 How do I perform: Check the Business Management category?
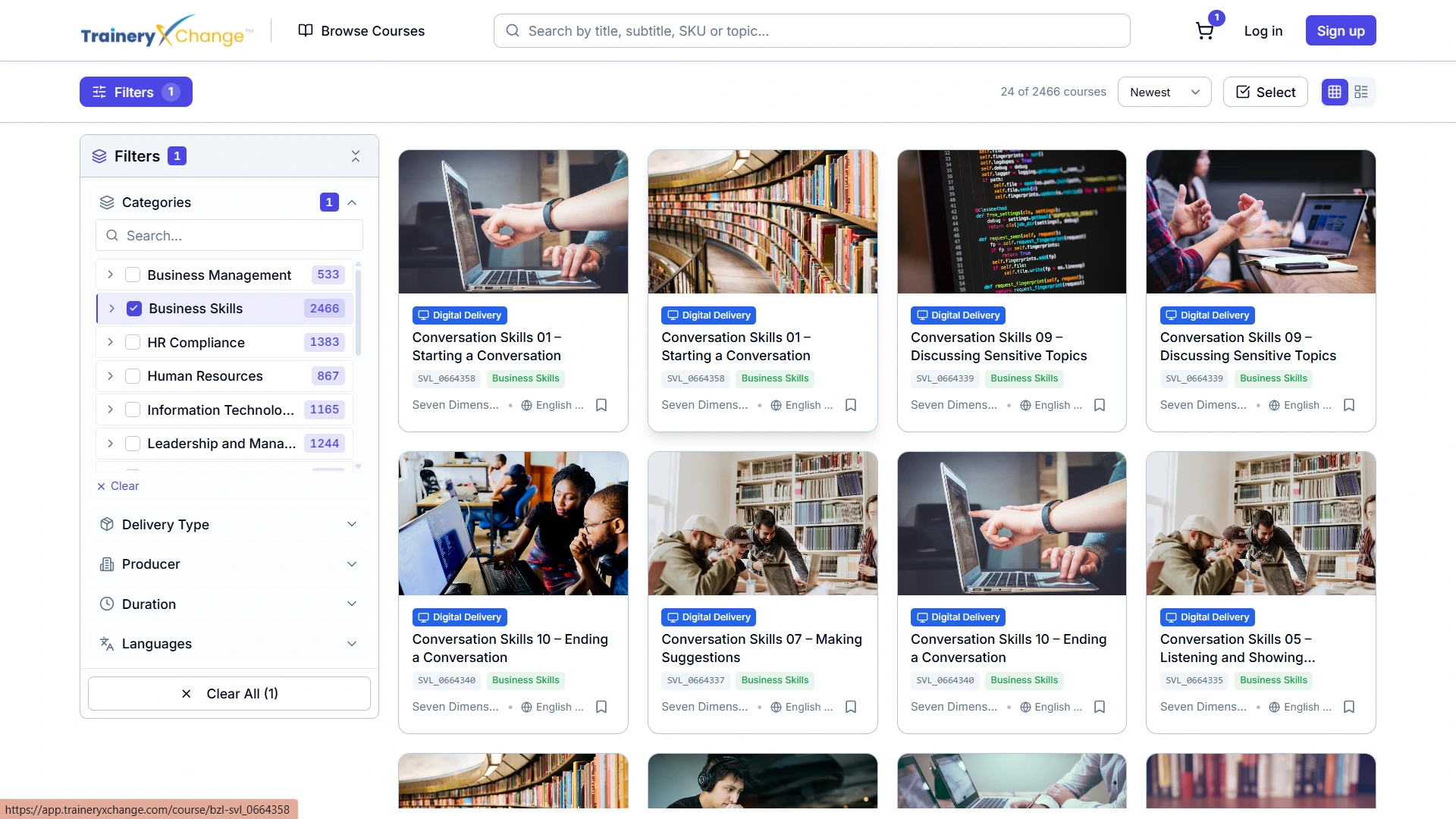133,275
